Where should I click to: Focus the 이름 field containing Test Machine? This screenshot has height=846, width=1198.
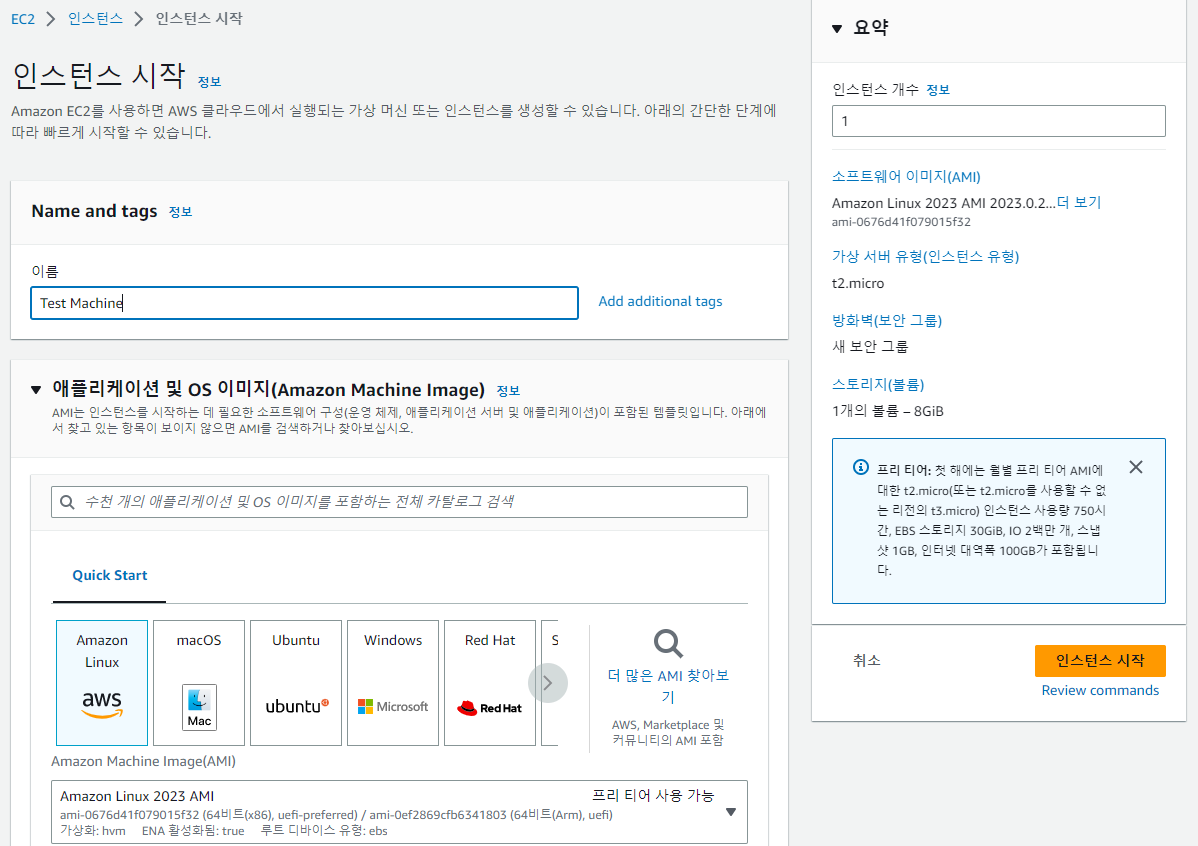pos(304,303)
